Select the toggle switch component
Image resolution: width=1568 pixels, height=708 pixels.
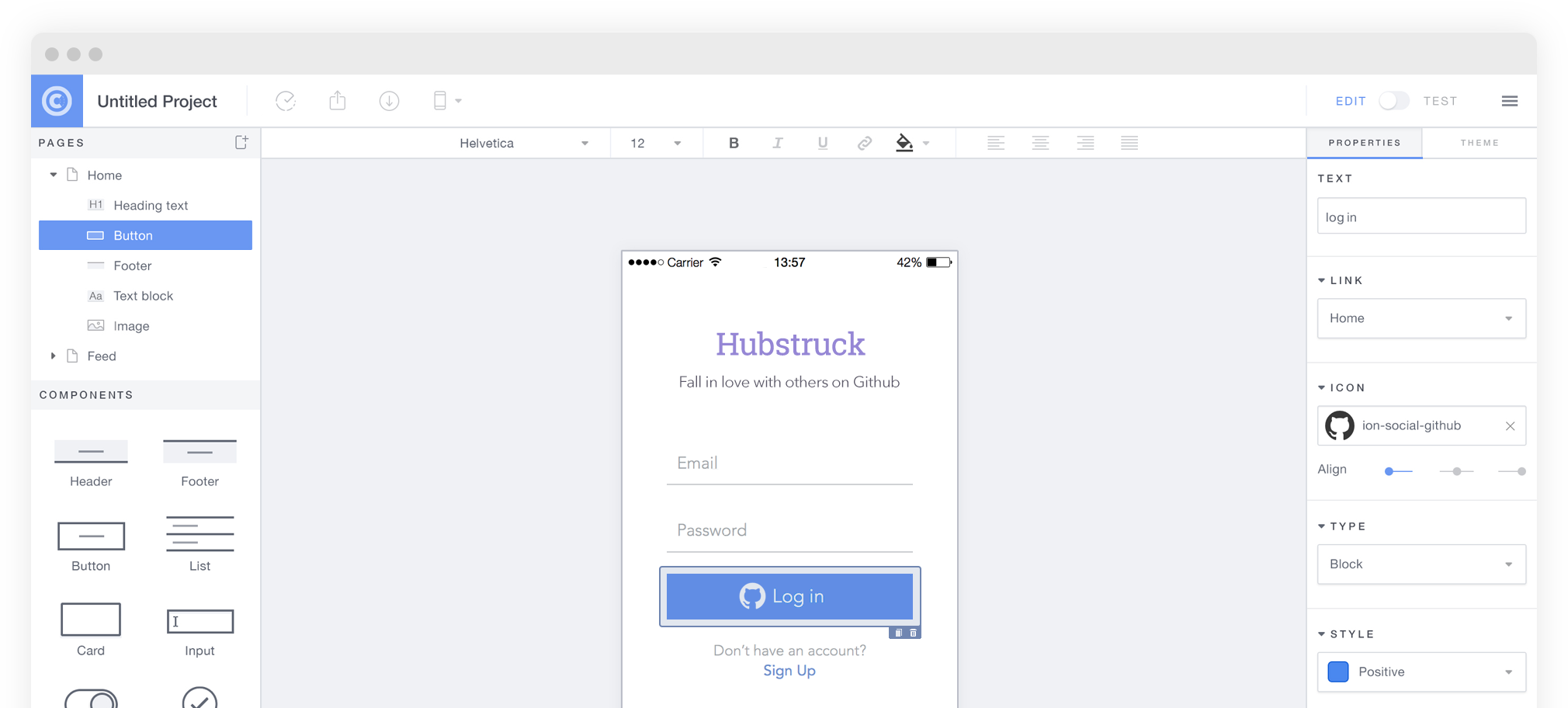point(91,697)
